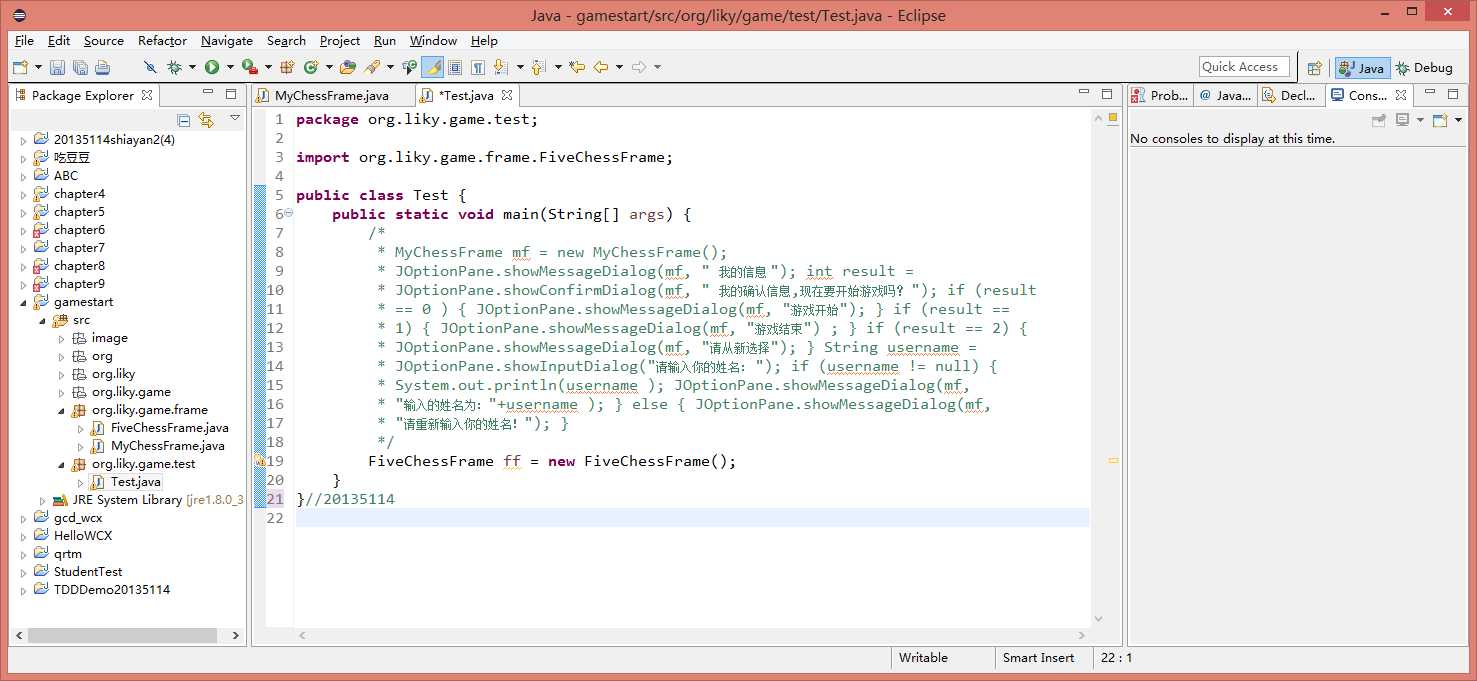Open the New dropdown arrow
The width and height of the screenshot is (1477, 681).
pos(38,67)
